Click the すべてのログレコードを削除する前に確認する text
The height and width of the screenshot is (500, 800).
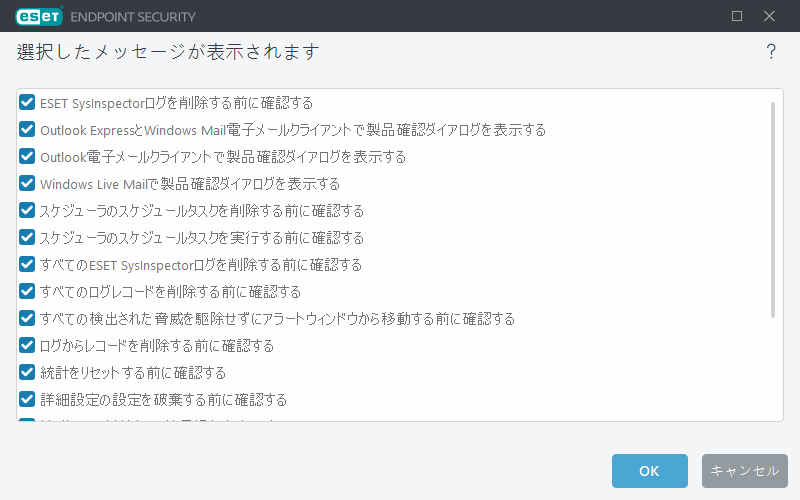pos(170,292)
